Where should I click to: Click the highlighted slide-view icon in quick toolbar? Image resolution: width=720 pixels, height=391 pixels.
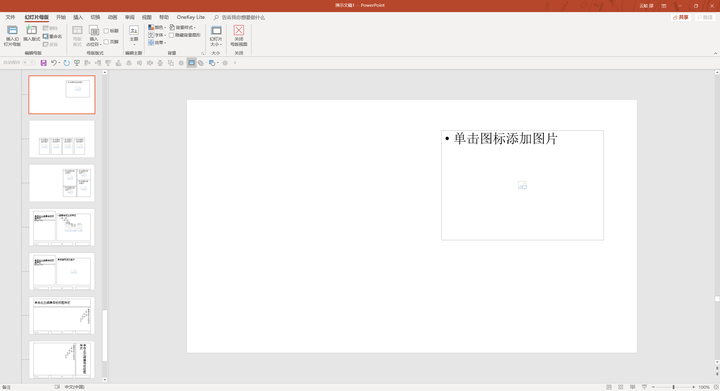pos(191,63)
